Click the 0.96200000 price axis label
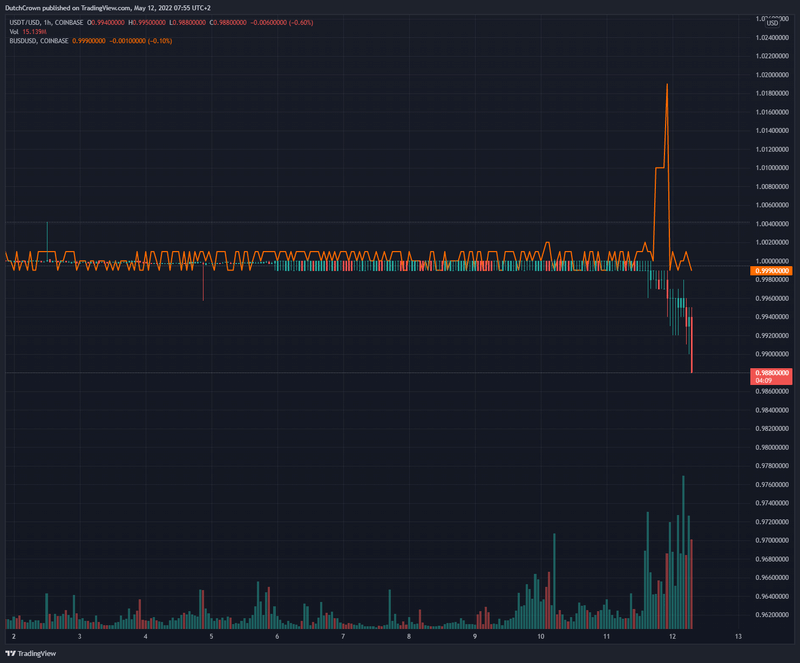Image resolution: width=800 pixels, height=663 pixels. coord(772,615)
